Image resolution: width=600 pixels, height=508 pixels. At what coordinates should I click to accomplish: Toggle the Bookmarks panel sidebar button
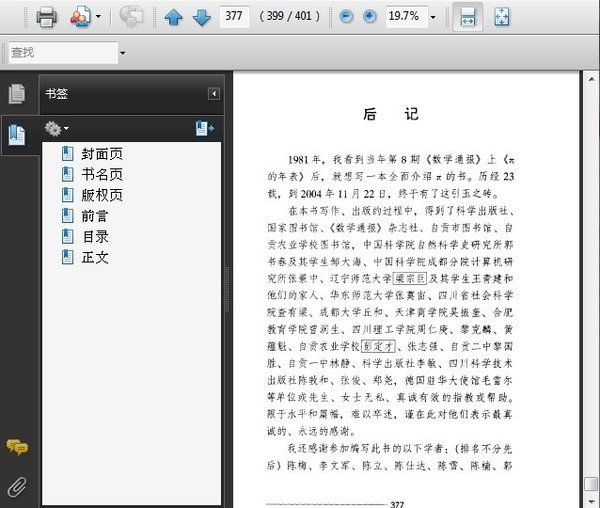(x=17, y=134)
